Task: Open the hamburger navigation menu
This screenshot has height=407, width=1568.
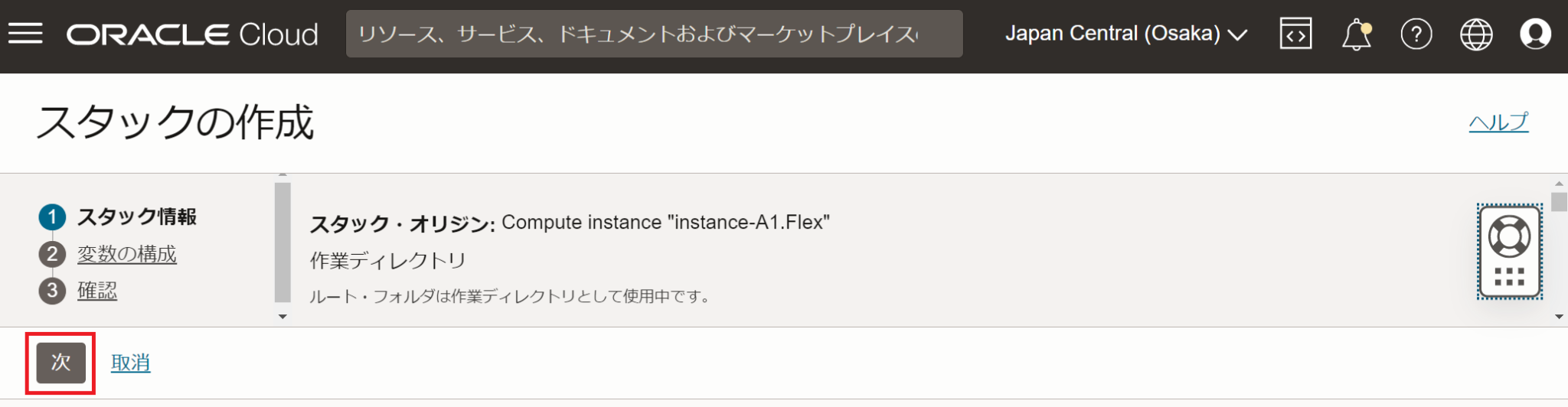Action: [x=25, y=34]
